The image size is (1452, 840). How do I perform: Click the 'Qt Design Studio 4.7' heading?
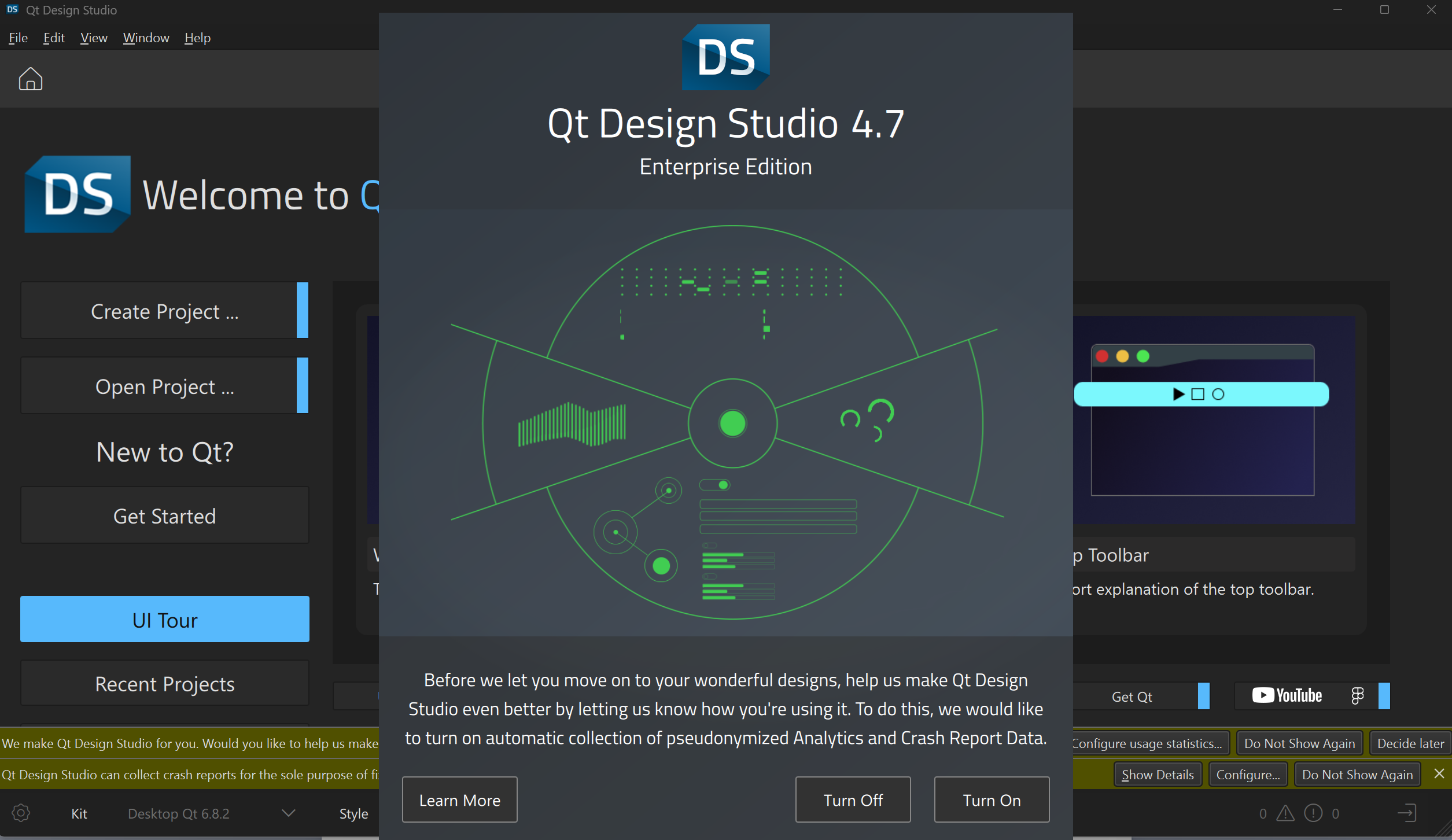[x=725, y=123]
